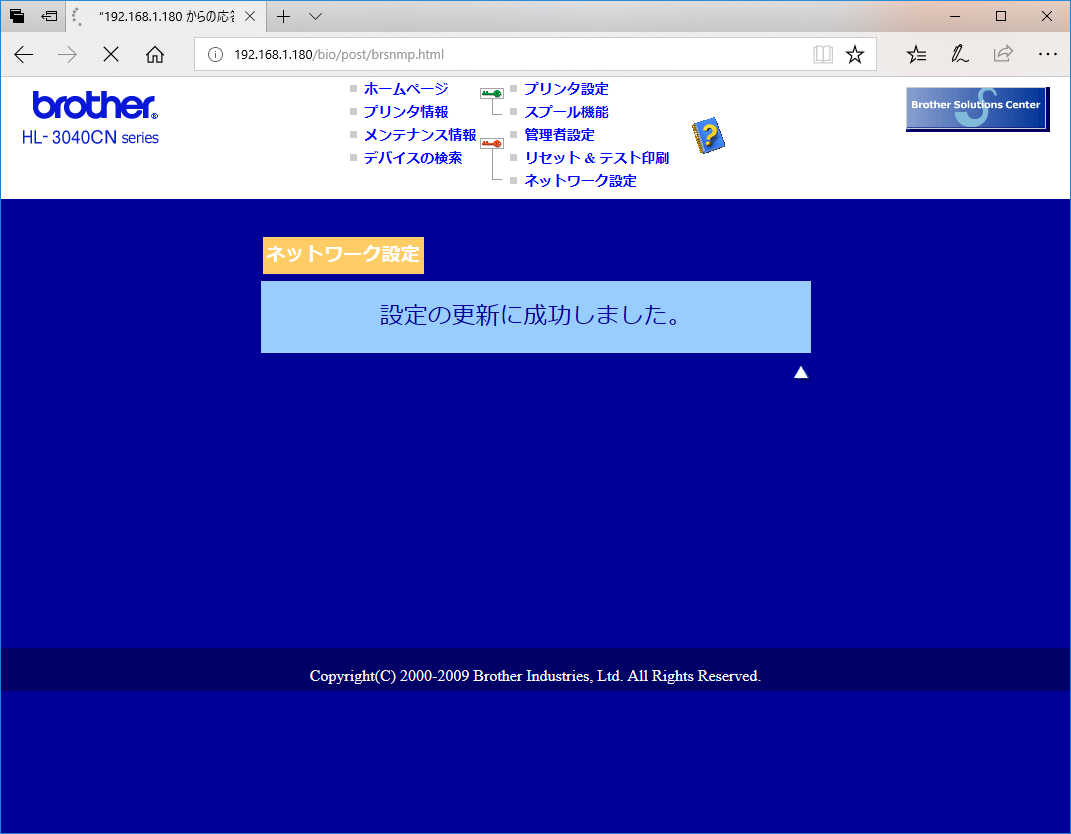Screen dimensions: 1071x834
Task: Click the white up-arrow triangle icon
Action: click(x=800, y=373)
